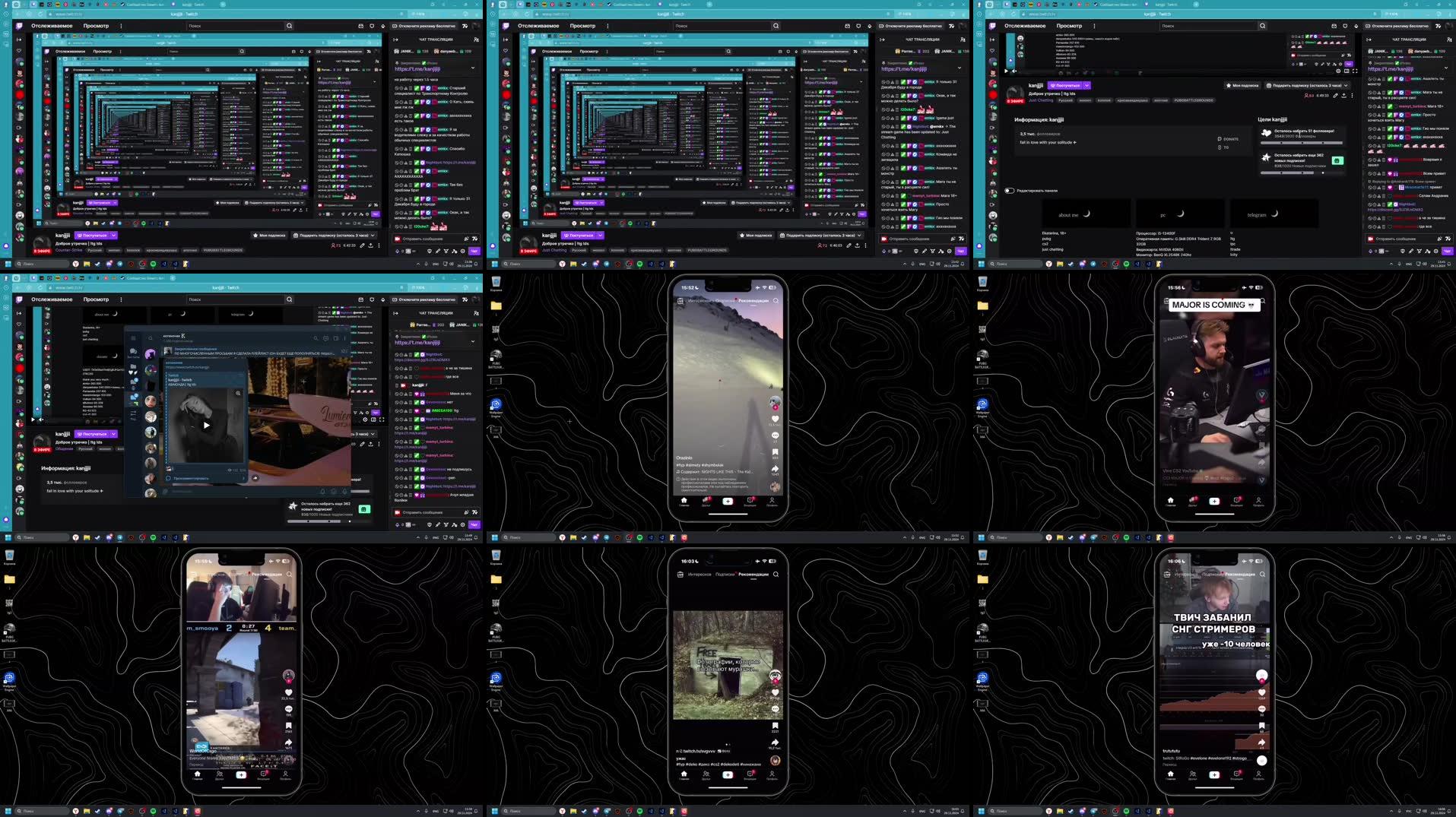Open PUBG desktop icon beside bunker-photo phone
This screenshot has height=817, width=1456.
496,632
